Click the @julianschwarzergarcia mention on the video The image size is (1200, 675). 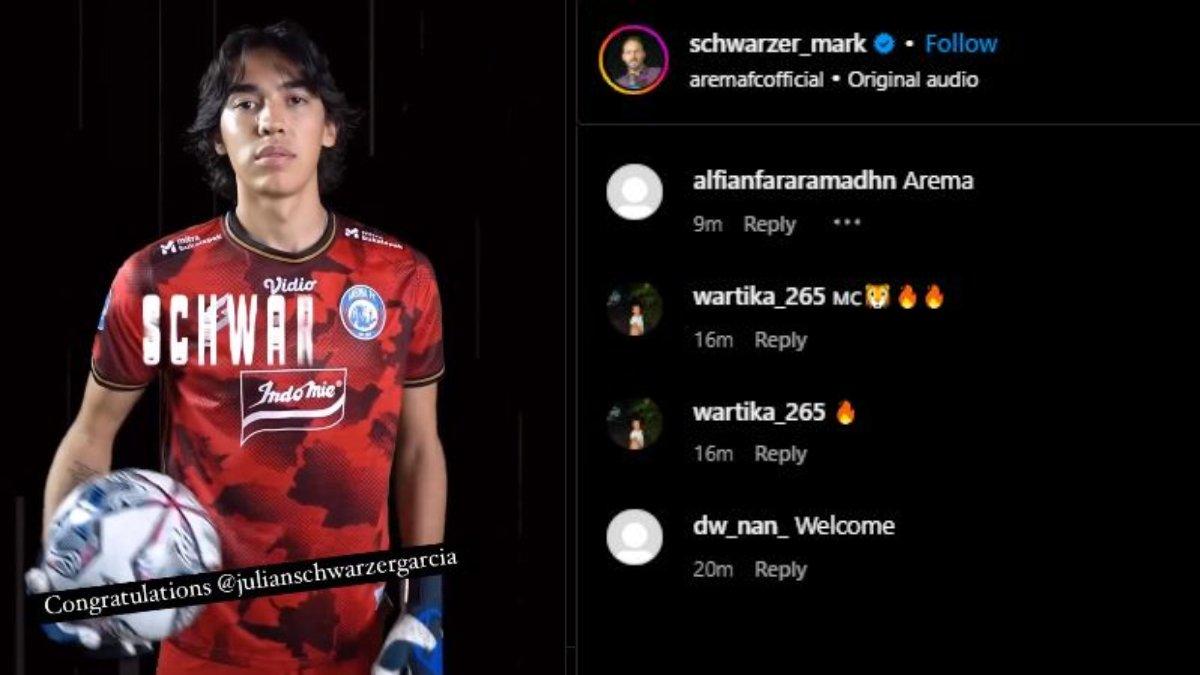336,573
